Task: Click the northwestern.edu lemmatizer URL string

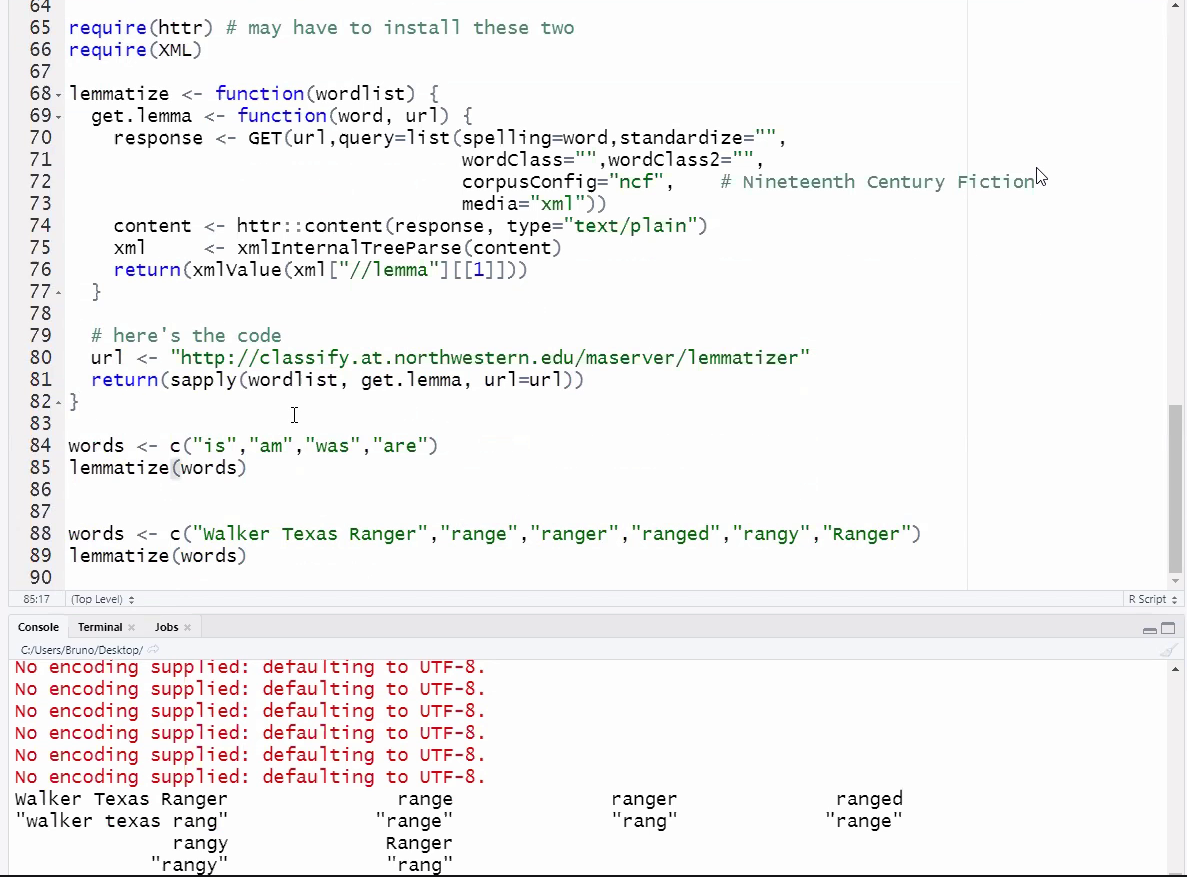Action: (x=490, y=357)
